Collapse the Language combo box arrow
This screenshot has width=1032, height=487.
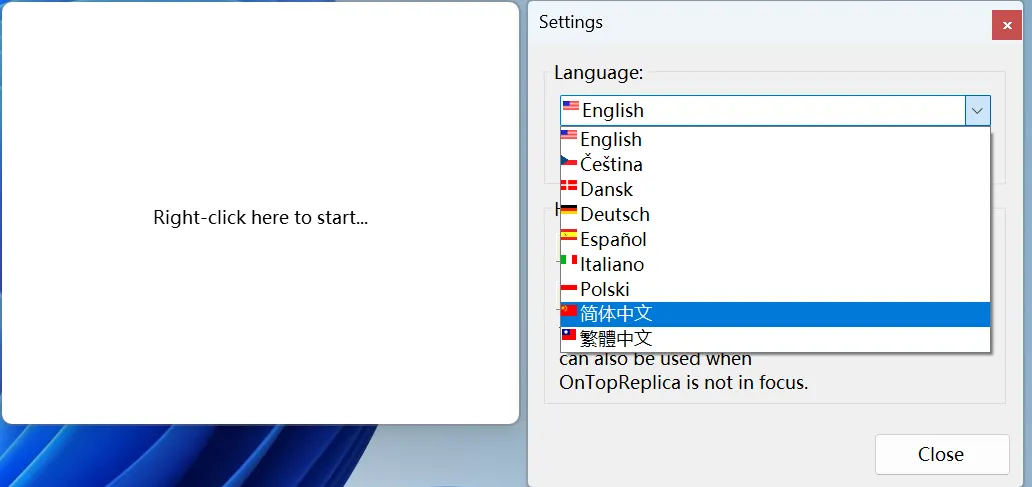(977, 111)
